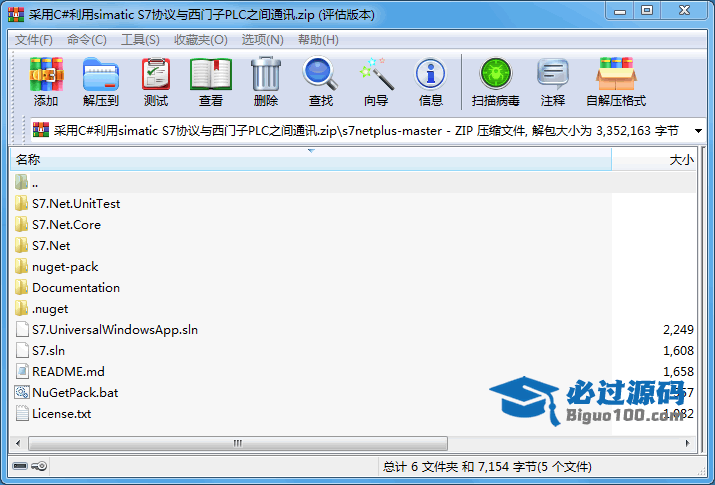Click the 注释 (Comment) toolbar icon
This screenshot has width=715, height=485.
(x=553, y=74)
